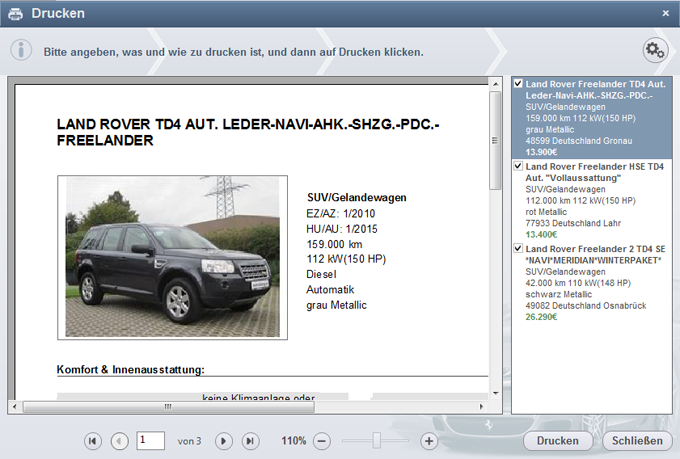Click the Land Rover car photo
Image resolution: width=680 pixels, height=459 pixels.
(x=173, y=257)
